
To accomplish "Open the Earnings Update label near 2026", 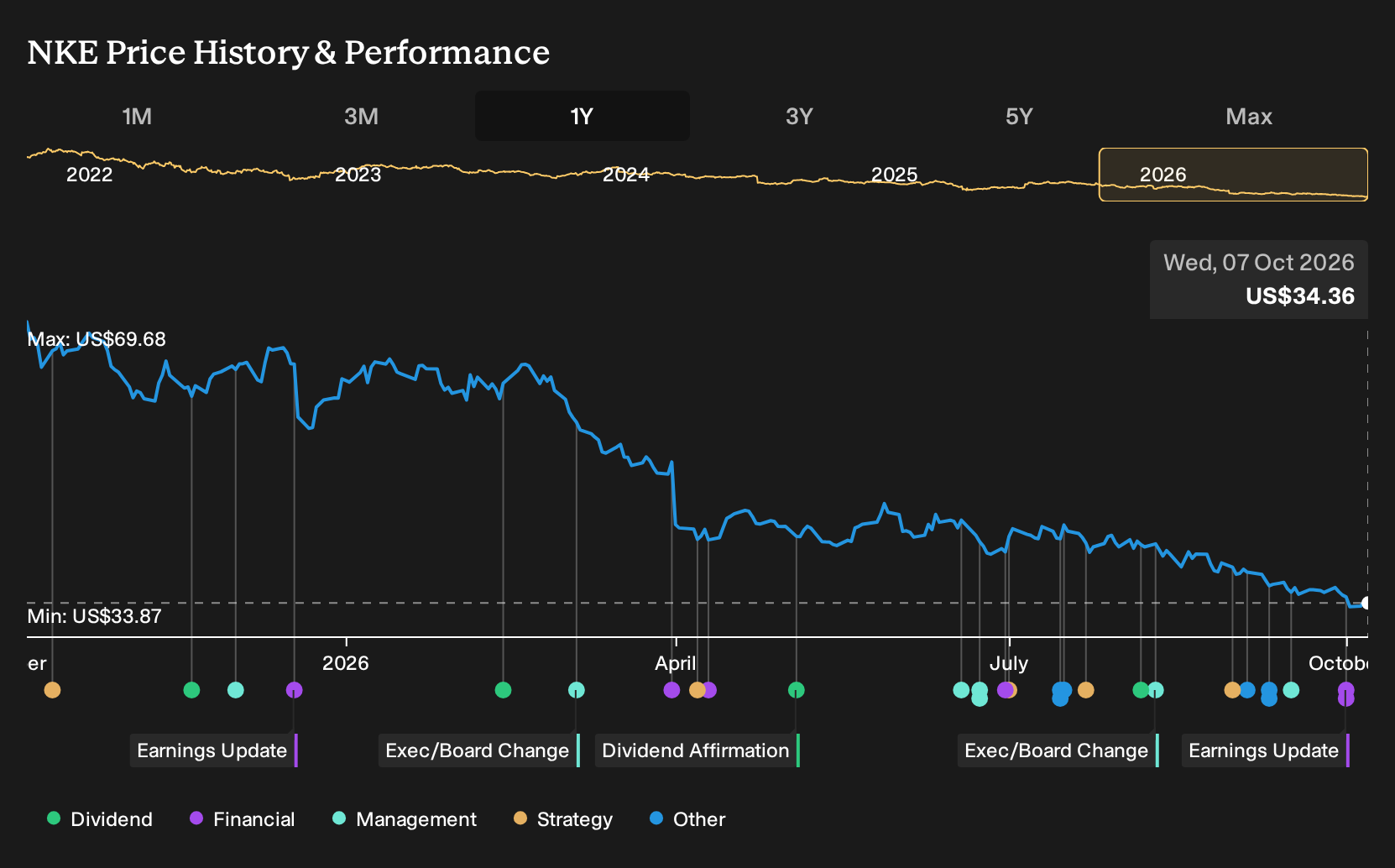I will click(213, 750).
